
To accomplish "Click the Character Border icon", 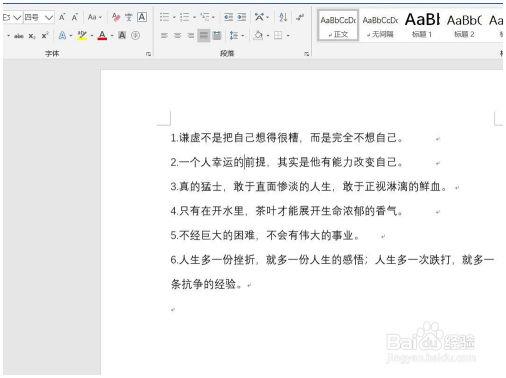I will 142,17.
